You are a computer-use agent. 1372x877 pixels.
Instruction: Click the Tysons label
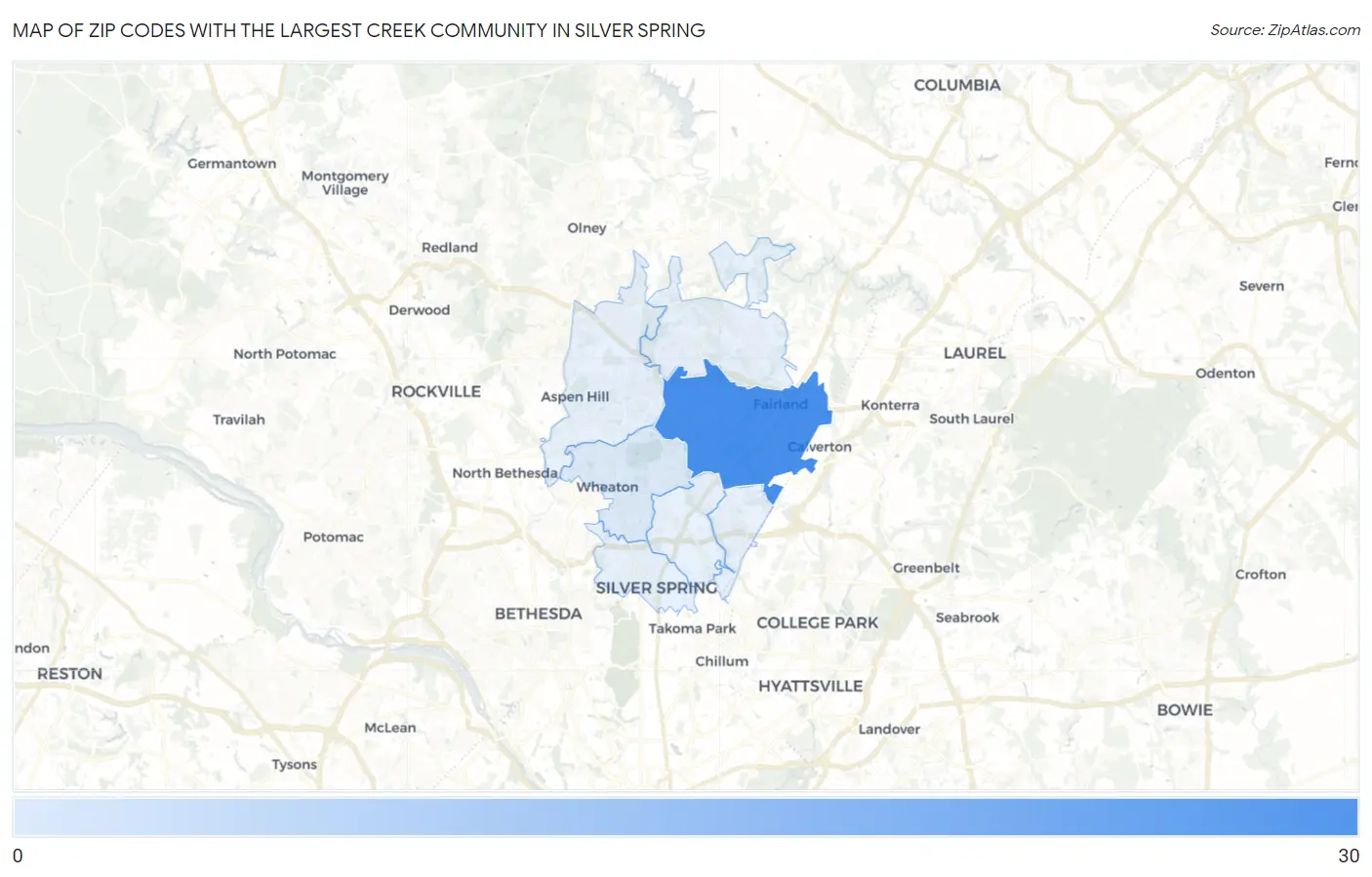294,765
